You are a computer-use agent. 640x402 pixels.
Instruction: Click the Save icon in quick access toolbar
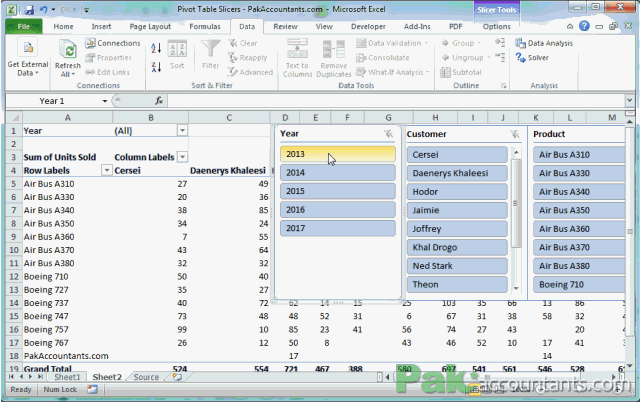click(29, 9)
